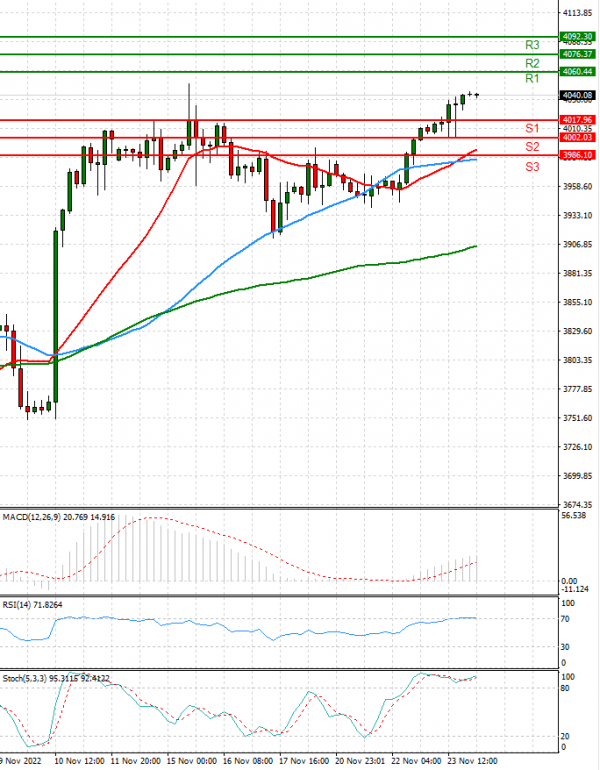Viewport: 600px width, 770px height.
Task: Select the 4076.37 price tag
Action: 578,54
